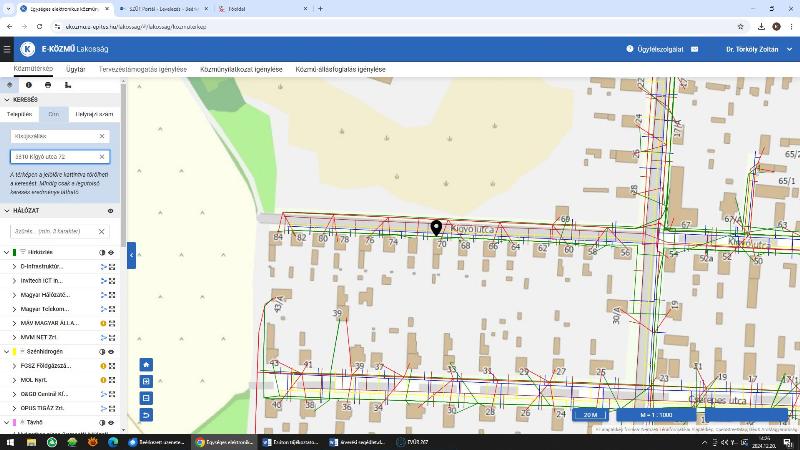Open Közműnyilatkozat igénylése tab
The height and width of the screenshot is (450, 800).
coord(241,69)
